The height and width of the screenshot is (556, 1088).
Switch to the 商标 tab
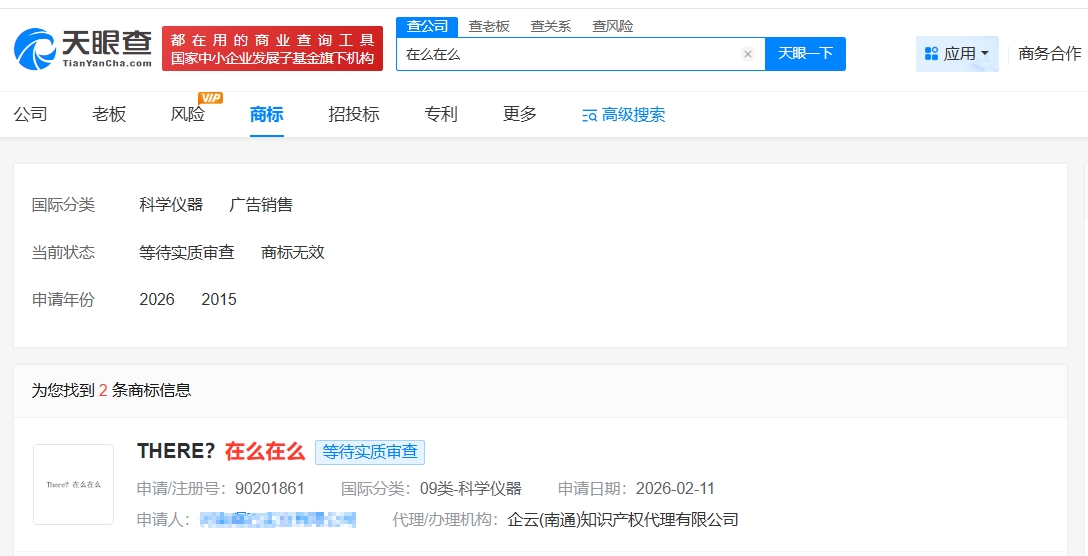[x=266, y=114]
